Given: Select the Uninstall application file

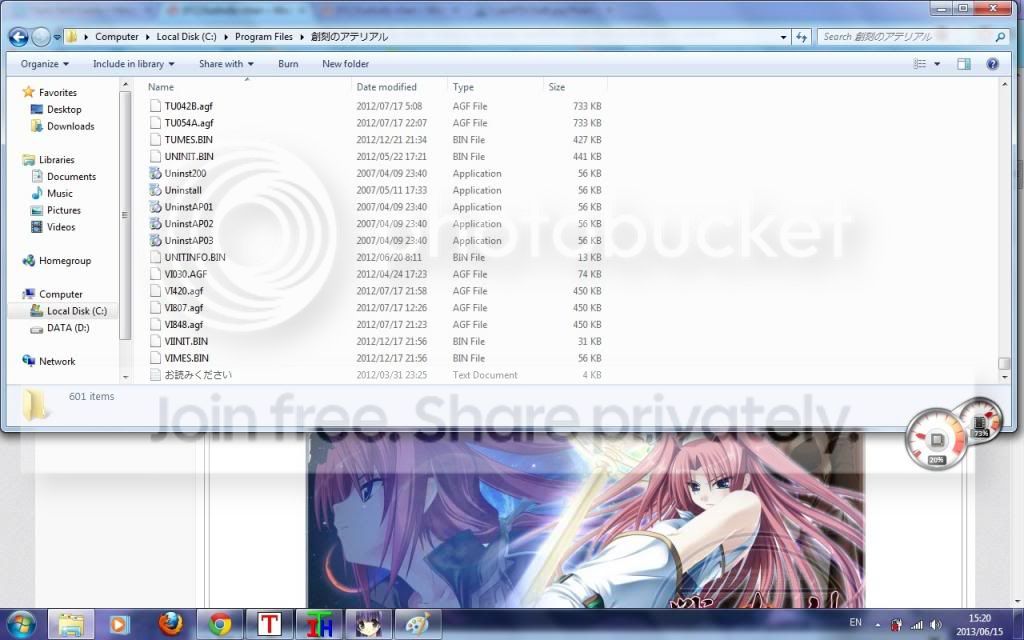Looking at the screenshot, I should pyautogui.click(x=183, y=190).
